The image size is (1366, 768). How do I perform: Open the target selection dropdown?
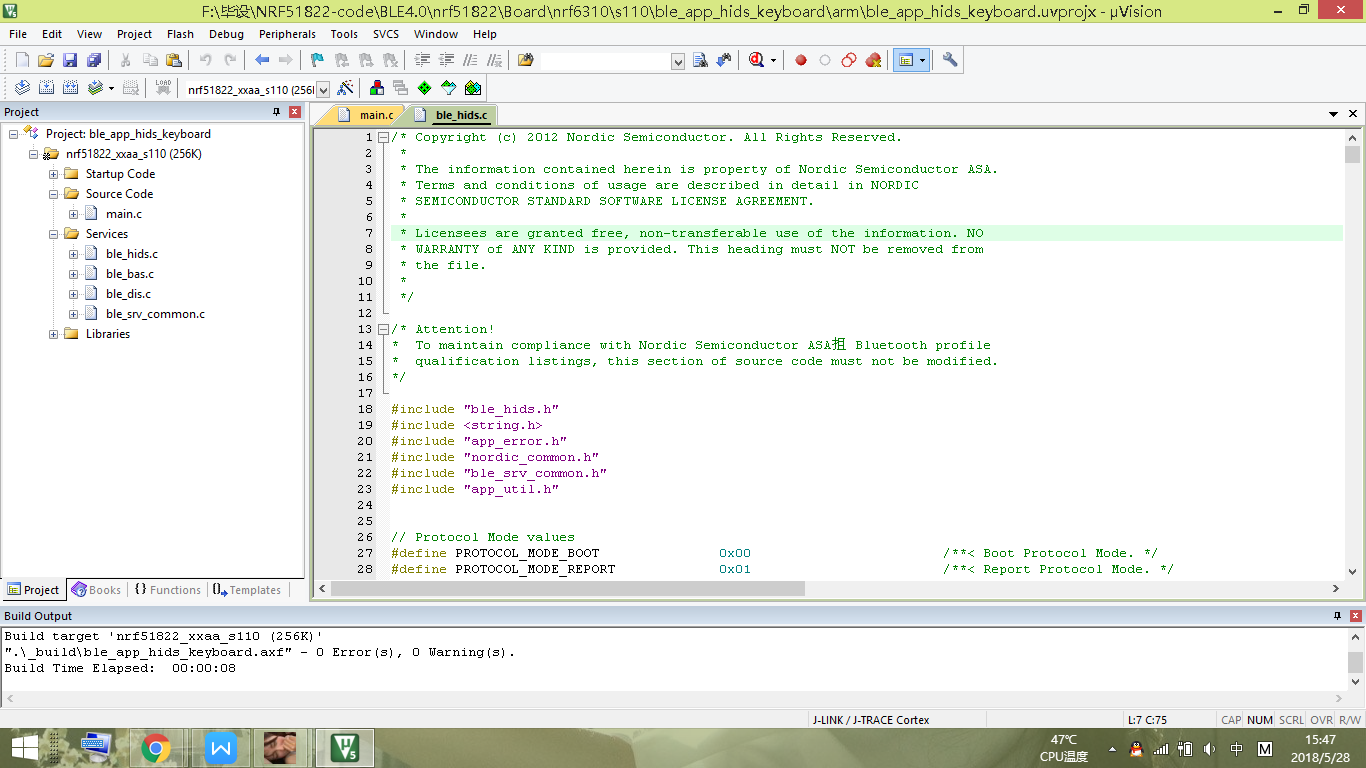(323, 89)
